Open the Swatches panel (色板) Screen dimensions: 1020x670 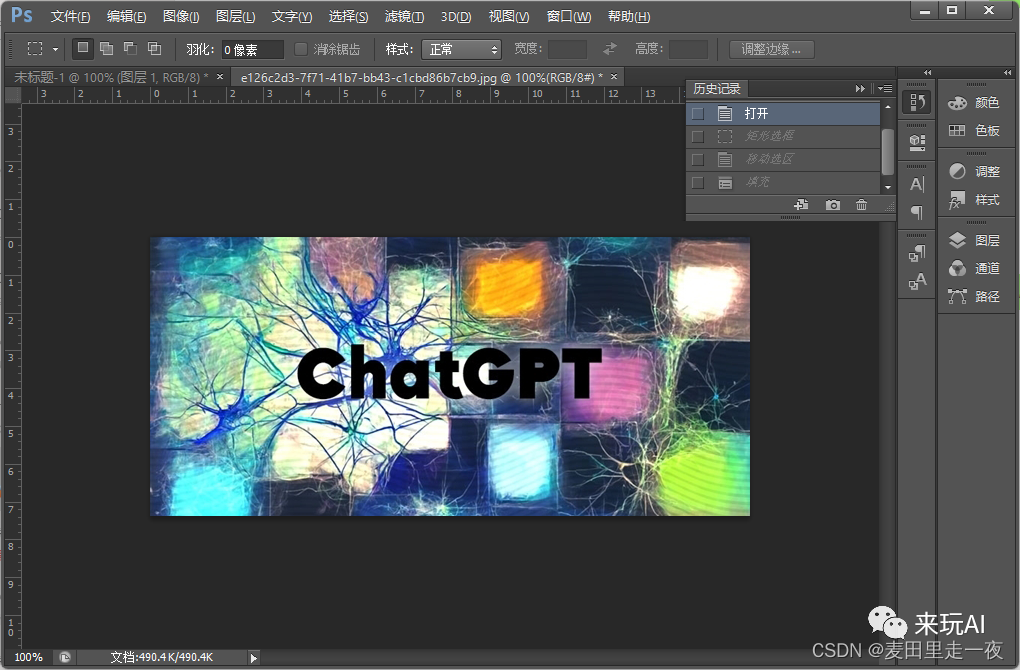[x=974, y=131]
